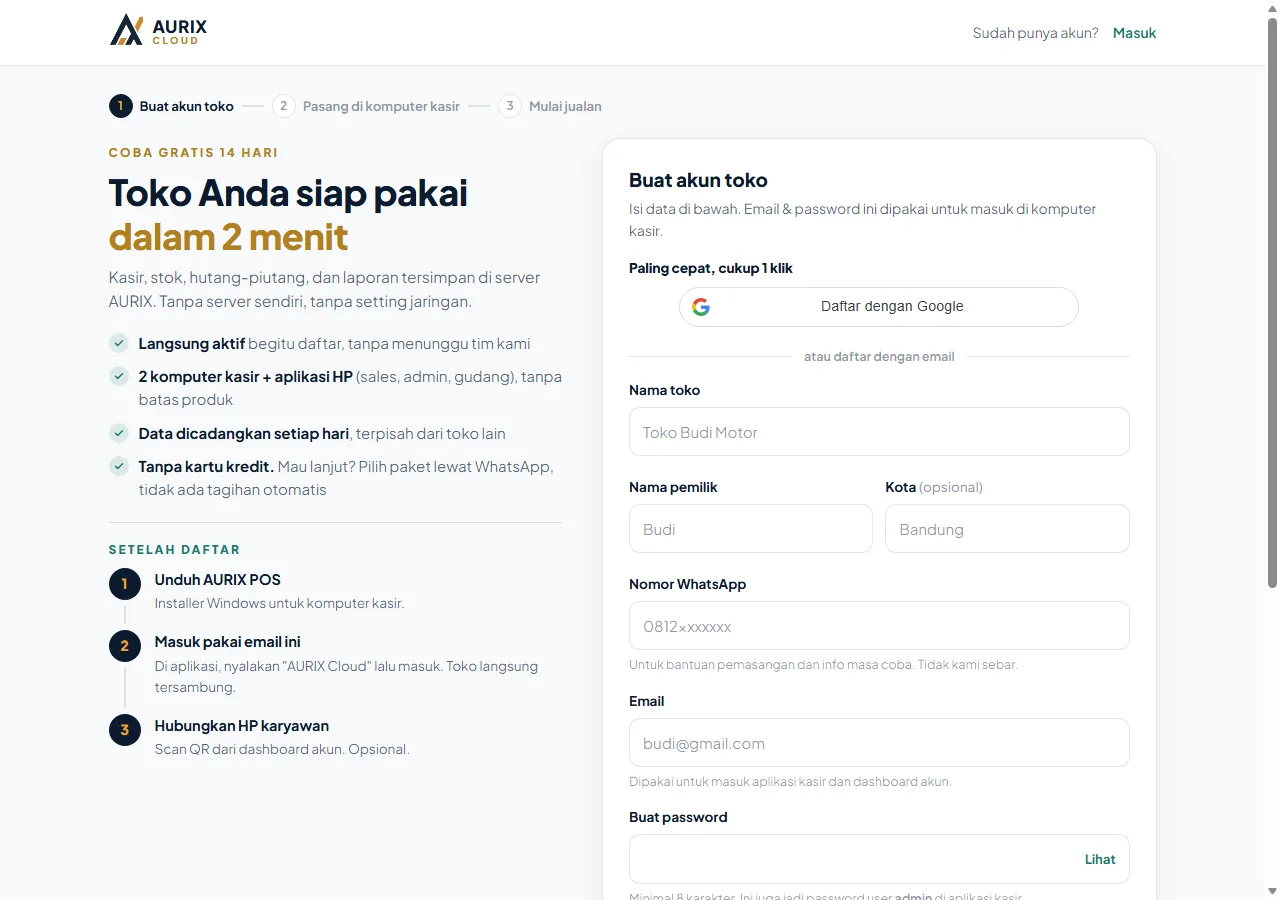Click the checkmark icon beside 2 komputer kasir
Image resolution: width=1280 pixels, height=900 pixels.
[119, 377]
